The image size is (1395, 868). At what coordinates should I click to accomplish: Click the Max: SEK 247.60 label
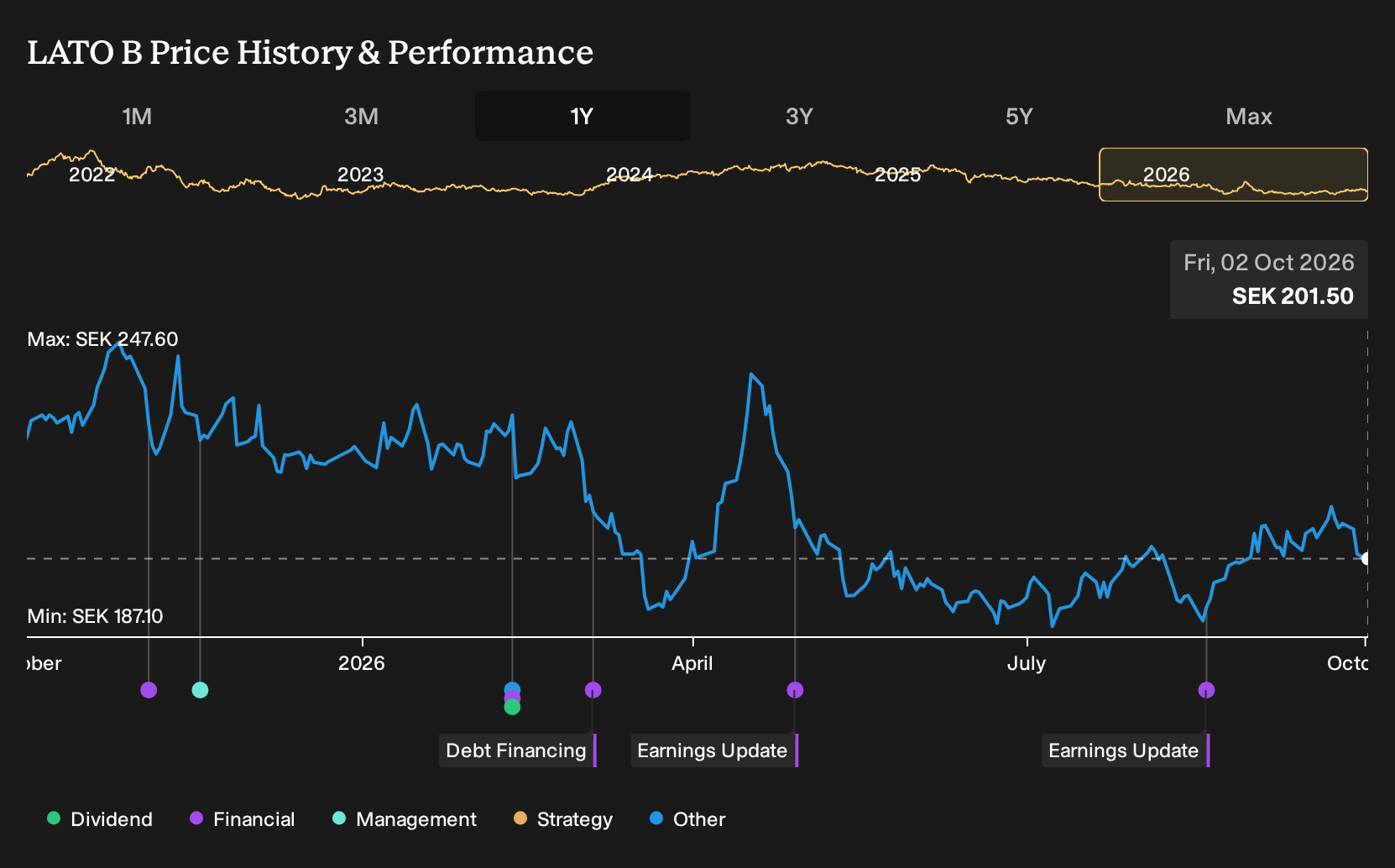click(102, 339)
